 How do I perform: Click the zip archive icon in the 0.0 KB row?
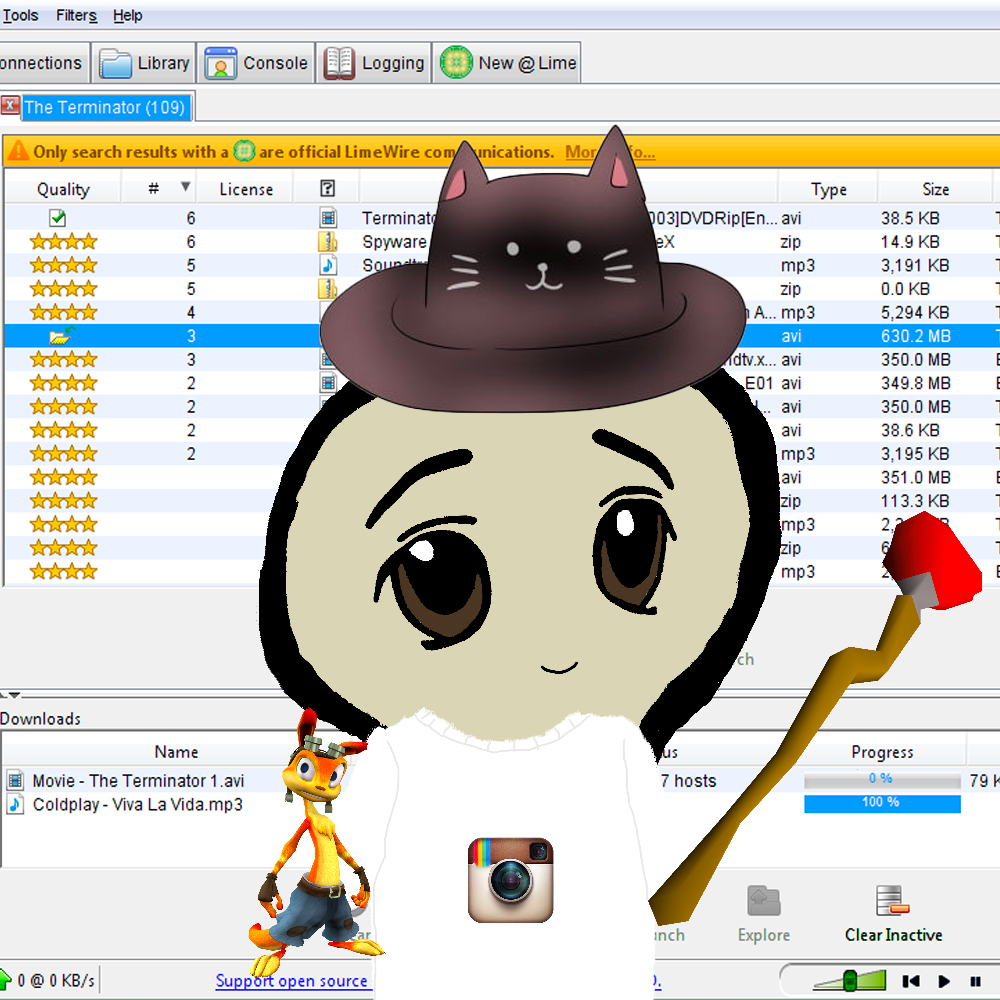328,289
